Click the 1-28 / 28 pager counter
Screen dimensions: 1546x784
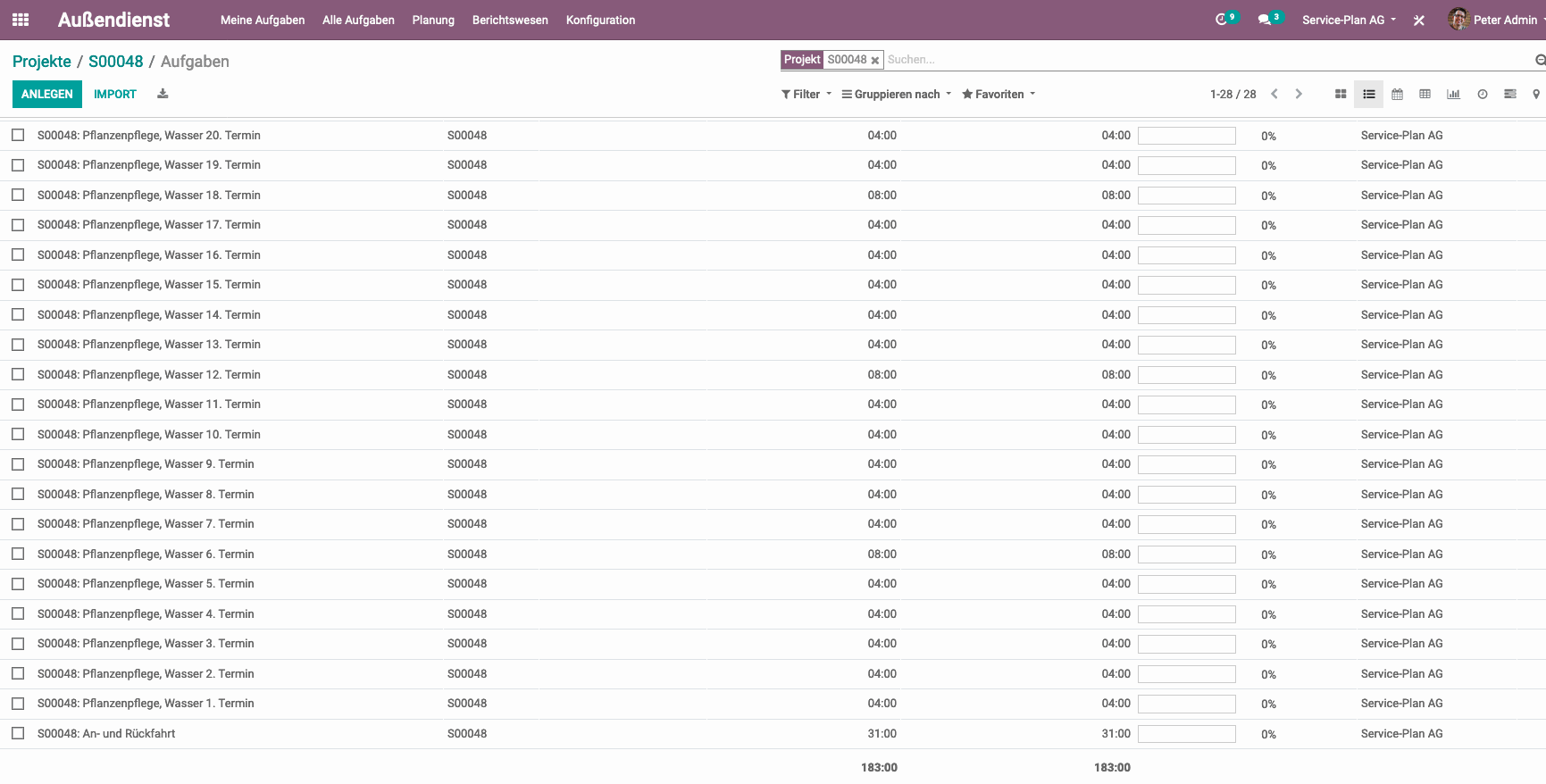[x=1233, y=94]
